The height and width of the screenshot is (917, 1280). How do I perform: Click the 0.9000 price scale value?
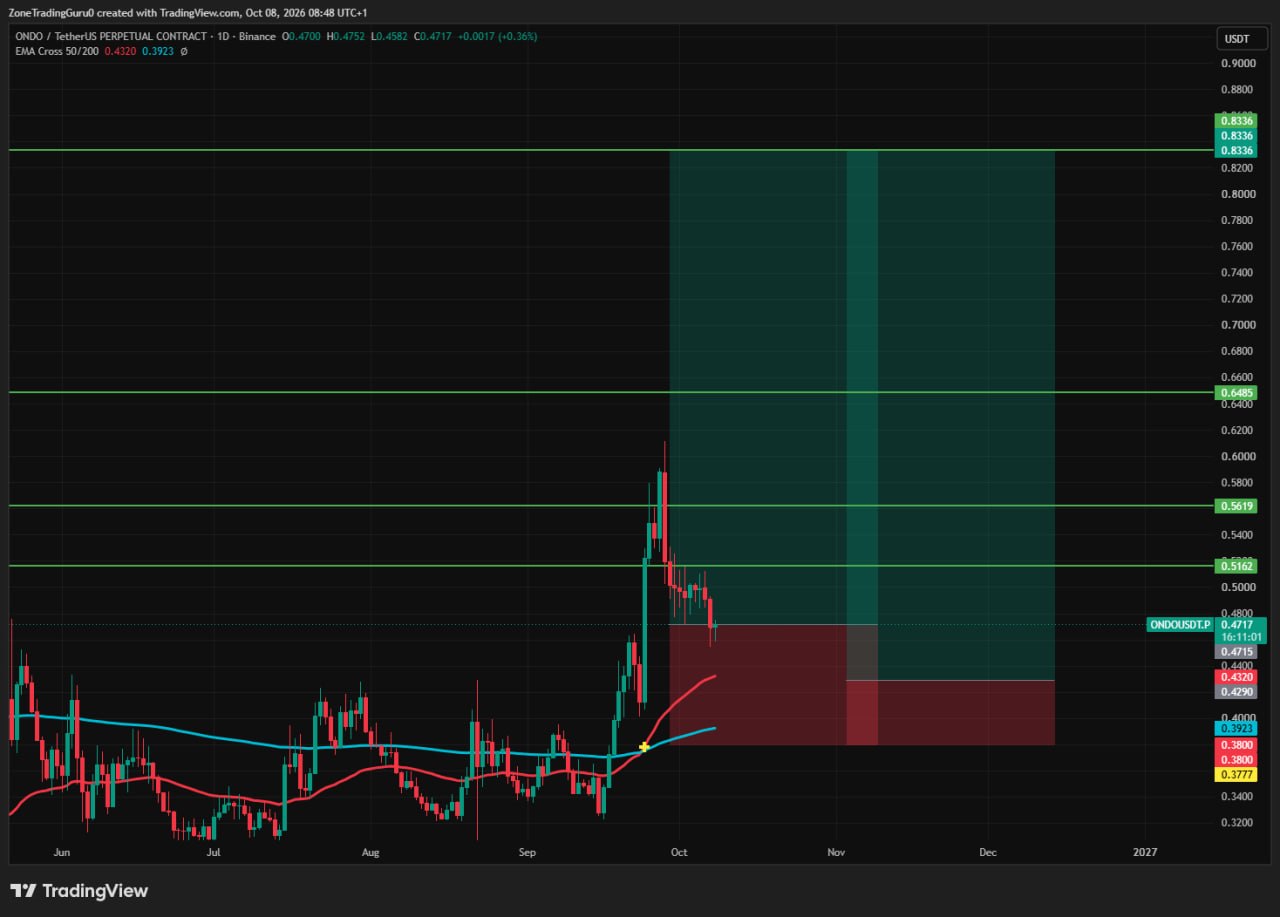click(x=1238, y=63)
